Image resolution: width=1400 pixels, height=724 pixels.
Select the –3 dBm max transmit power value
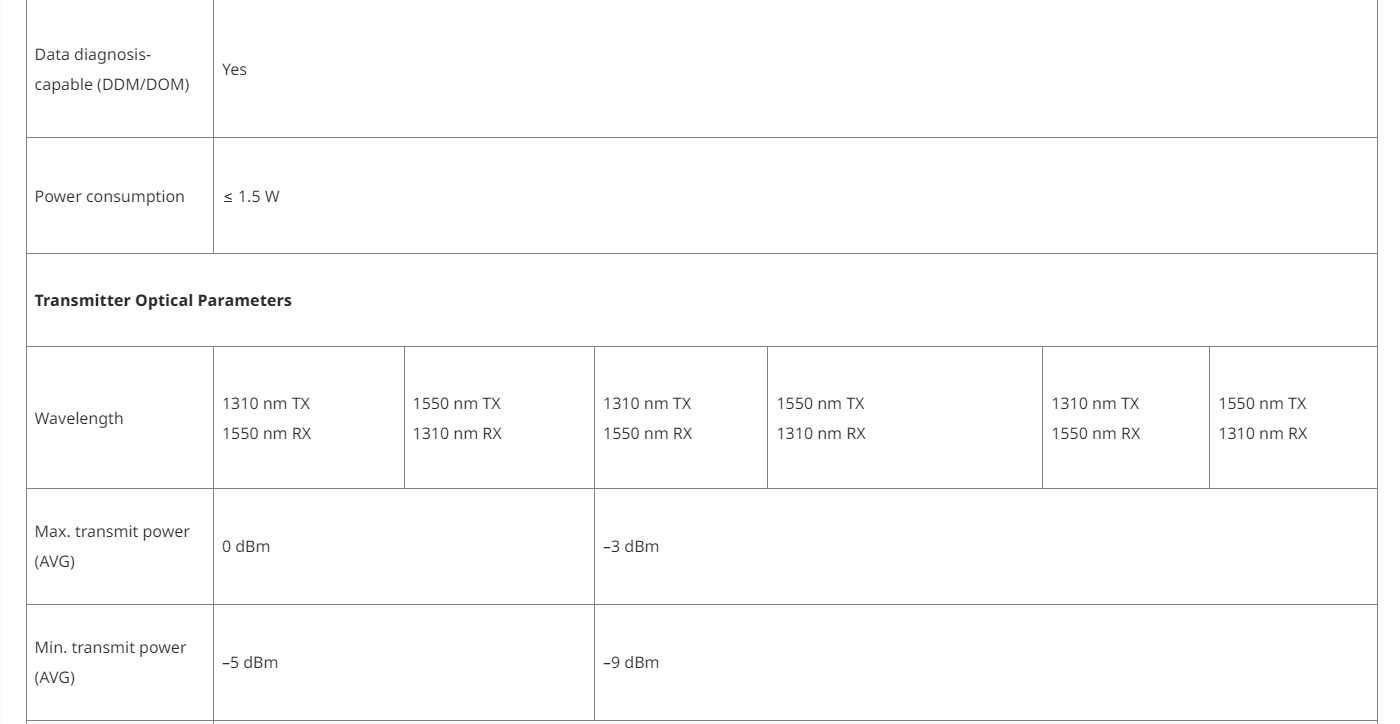631,547
